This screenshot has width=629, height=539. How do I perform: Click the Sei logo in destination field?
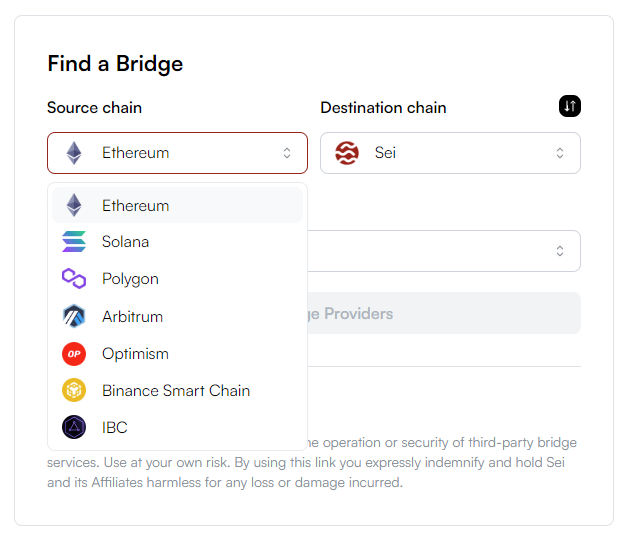347,153
